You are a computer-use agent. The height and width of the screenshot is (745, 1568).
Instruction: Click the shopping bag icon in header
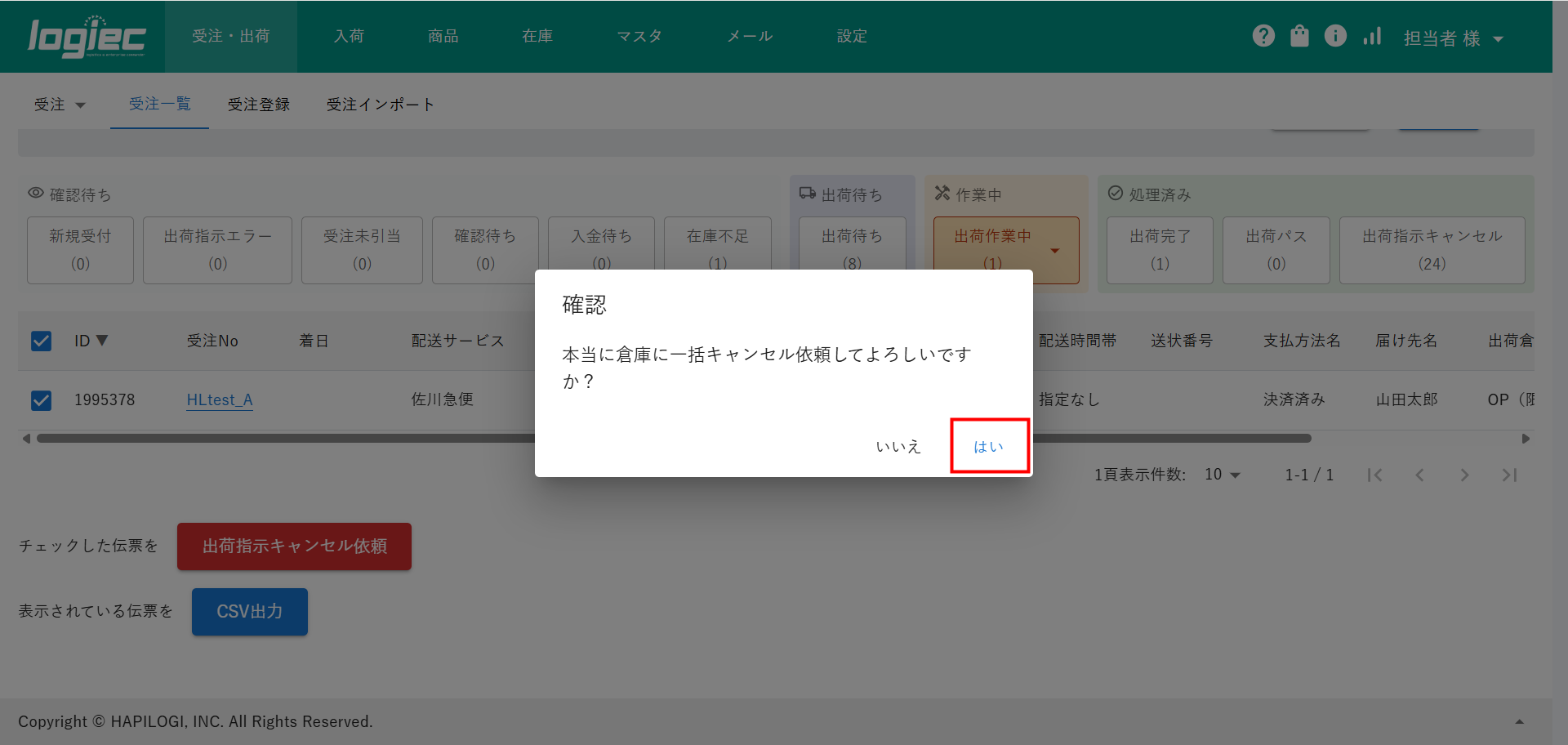click(x=1299, y=36)
